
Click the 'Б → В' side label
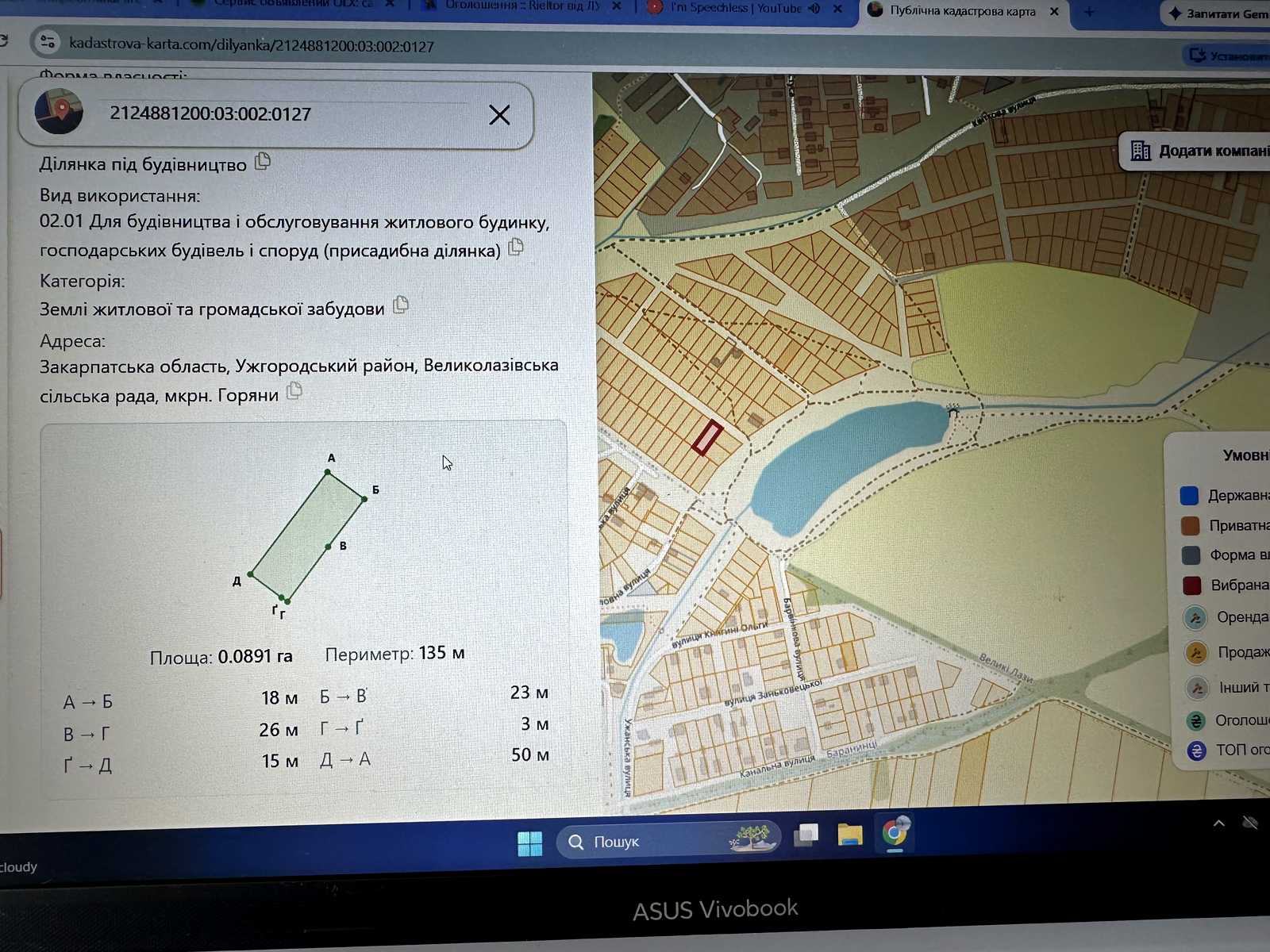(x=343, y=697)
